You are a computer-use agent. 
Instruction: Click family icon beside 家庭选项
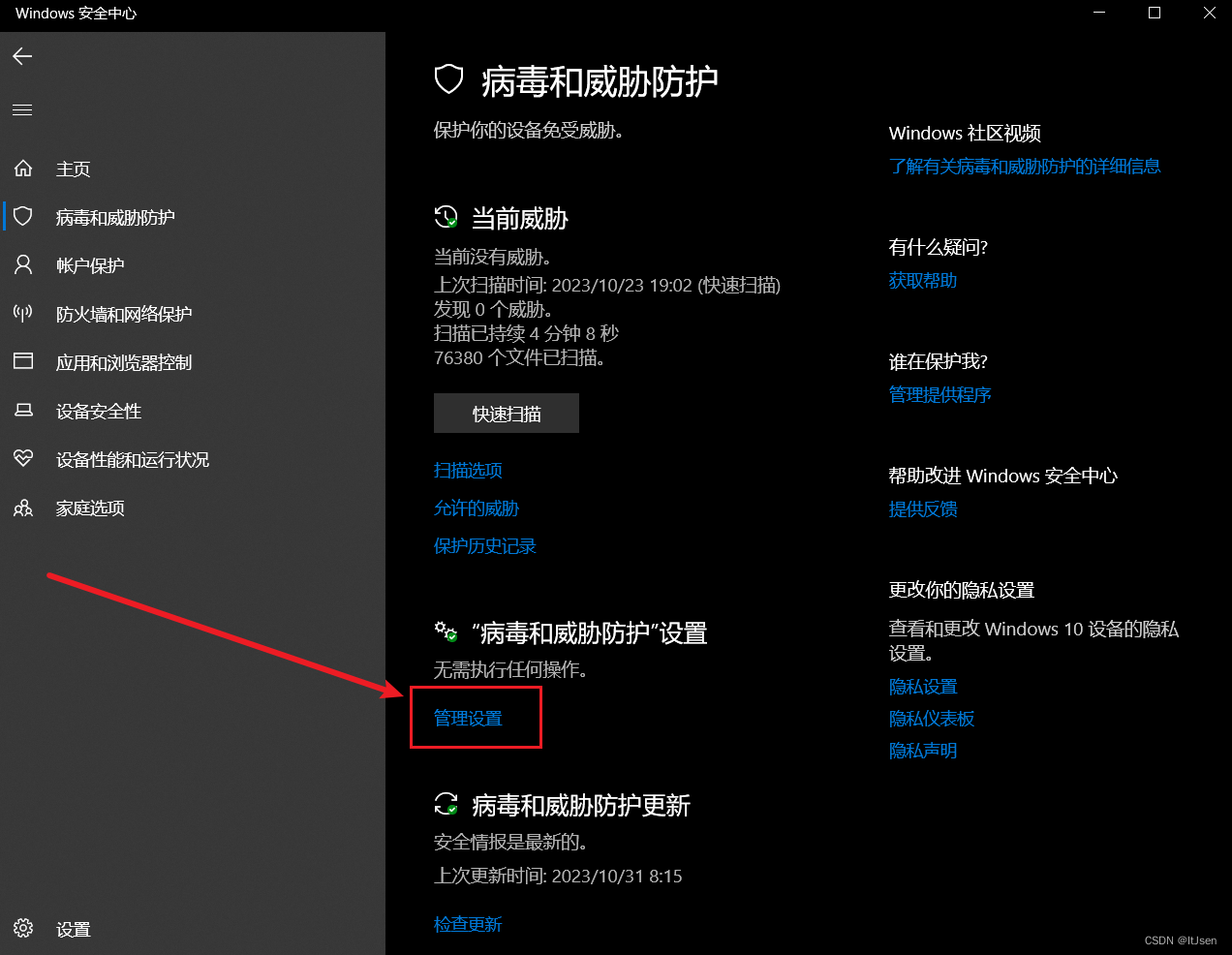[23, 508]
